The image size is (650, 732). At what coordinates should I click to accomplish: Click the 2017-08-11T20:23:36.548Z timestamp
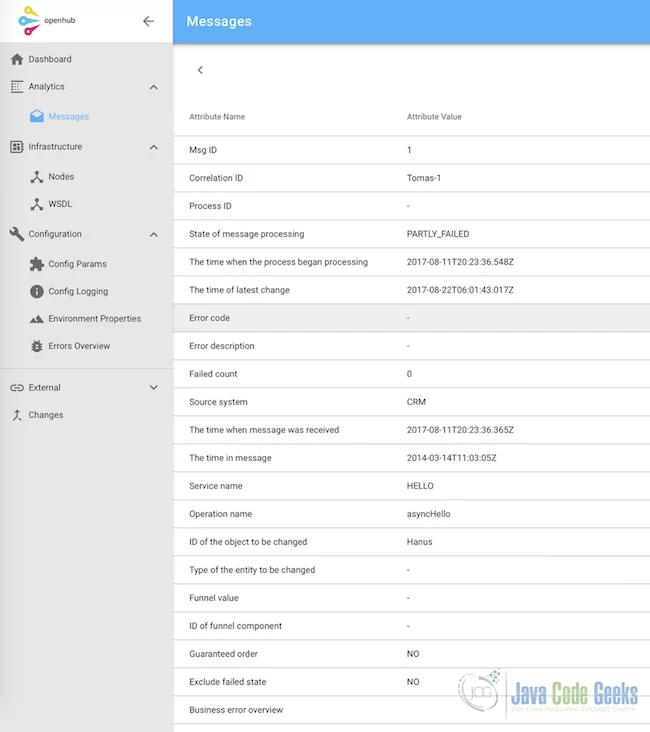460,262
